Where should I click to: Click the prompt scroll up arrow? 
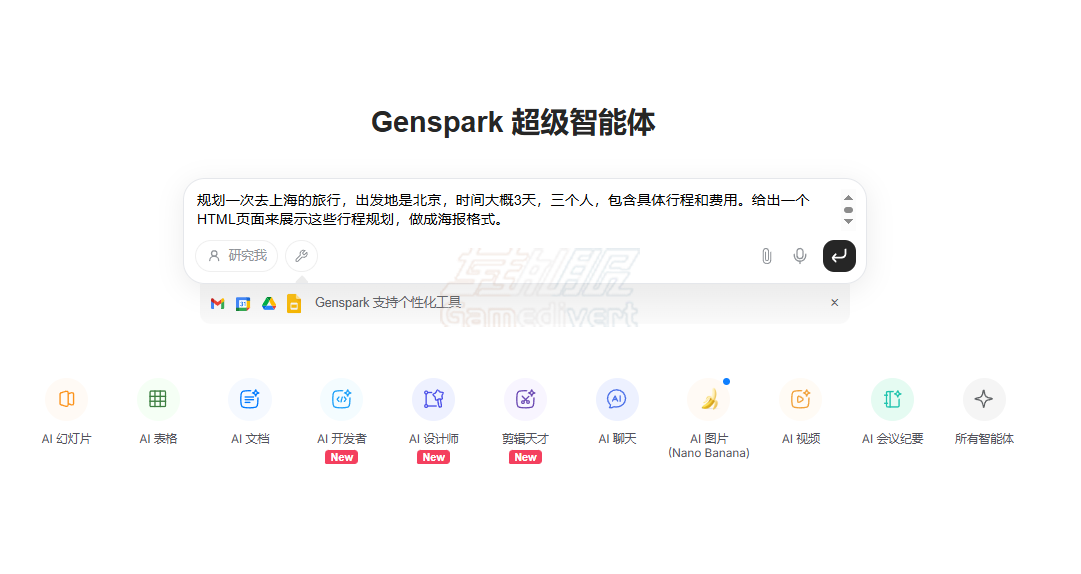point(849,198)
